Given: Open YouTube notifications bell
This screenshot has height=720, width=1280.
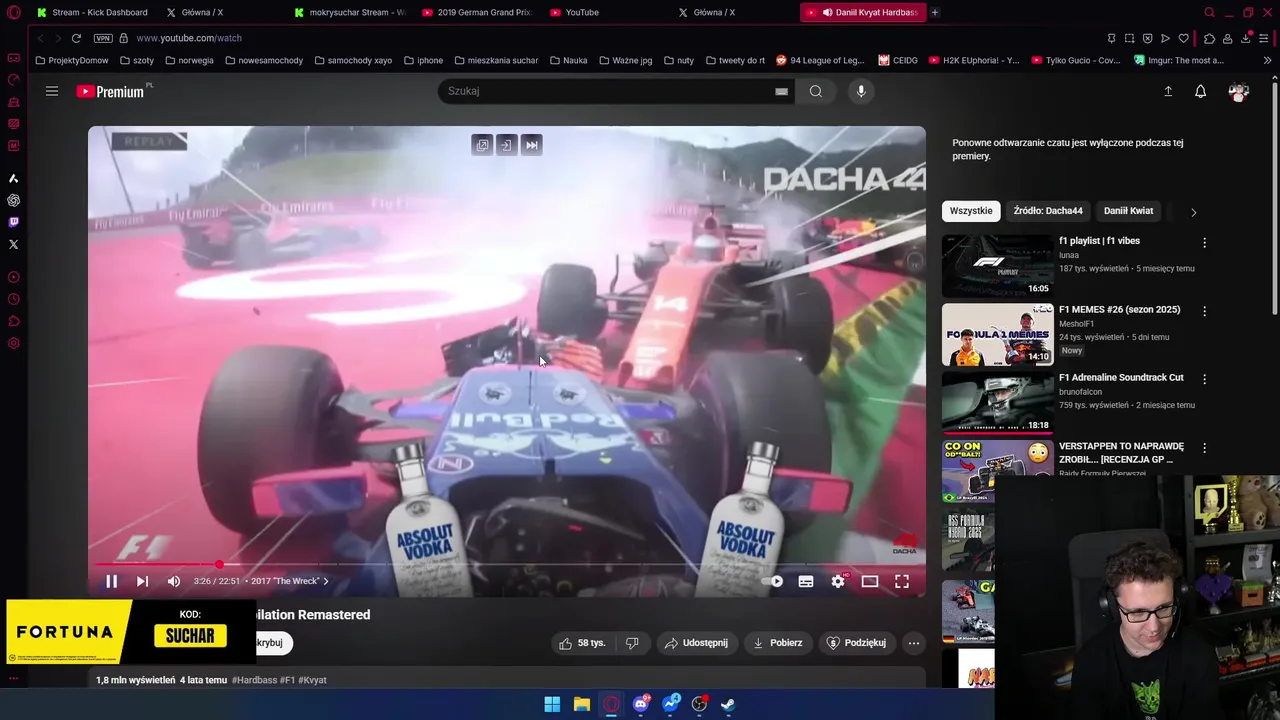Looking at the screenshot, I should click(x=1200, y=91).
